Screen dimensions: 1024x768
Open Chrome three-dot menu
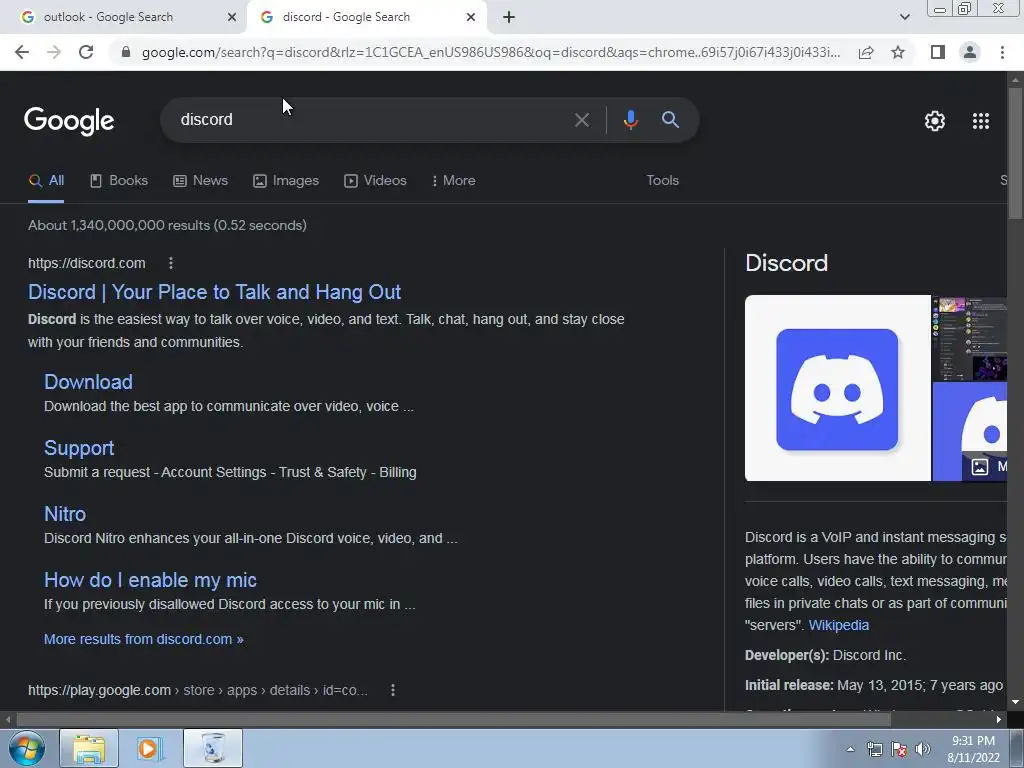(1002, 52)
